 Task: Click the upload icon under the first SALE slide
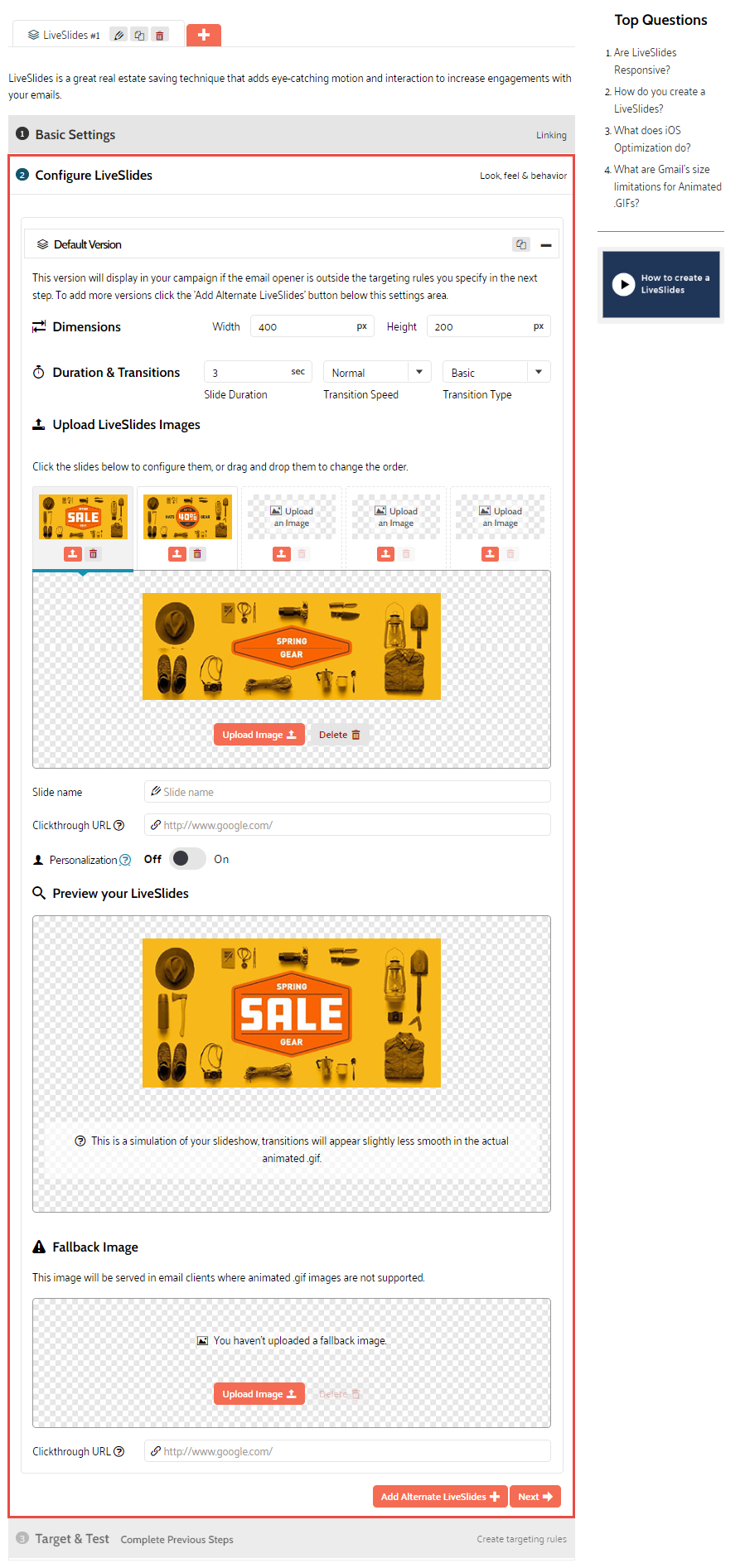(73, 553)
